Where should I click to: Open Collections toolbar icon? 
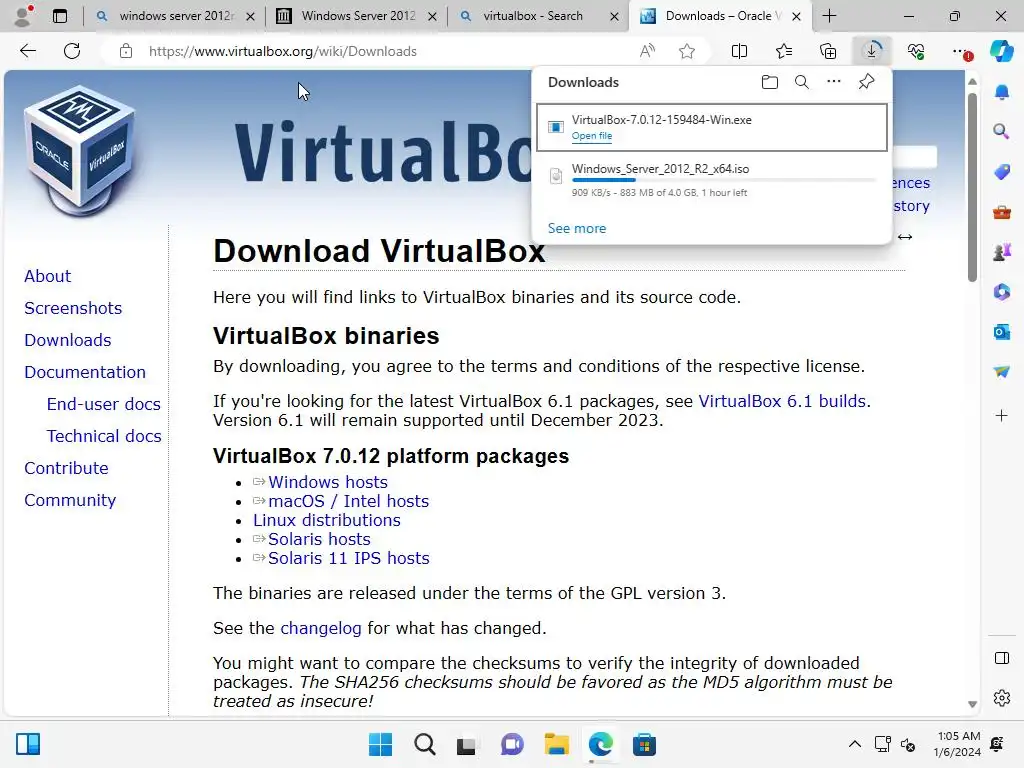coord(827,51)
